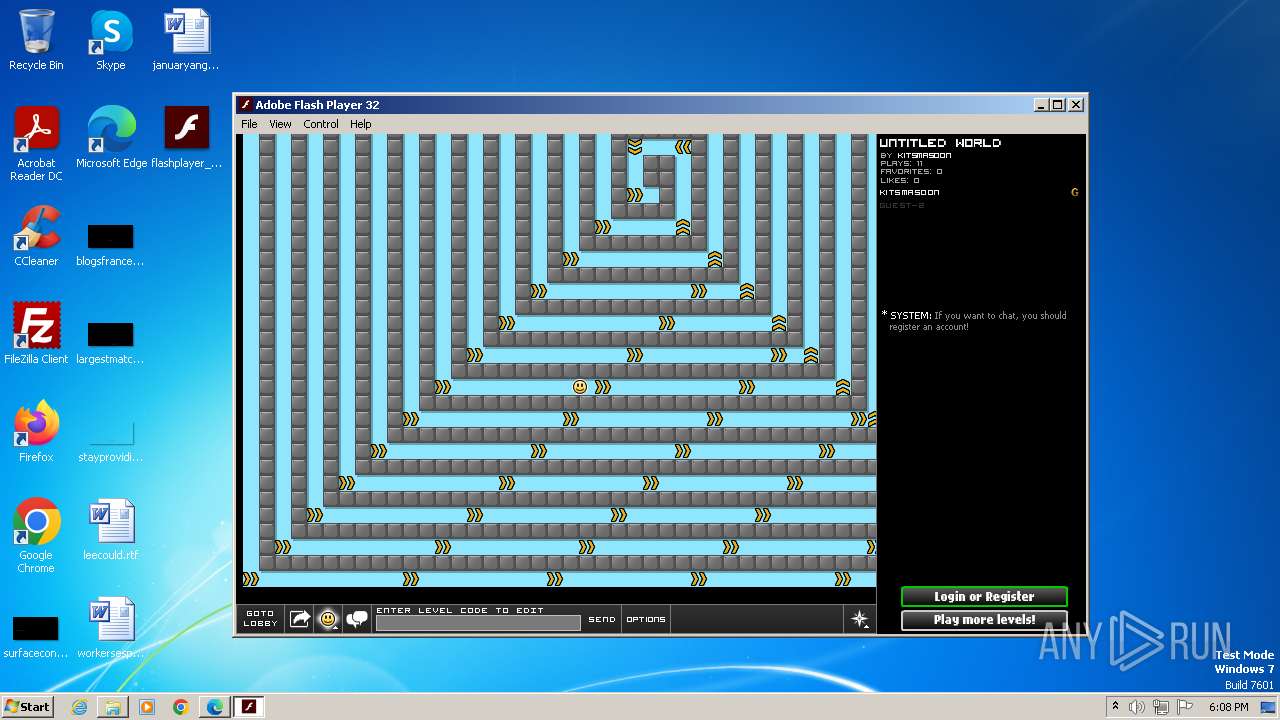The width and height of the screenshot is (1280, 720).
Task: Open leecould.rtf document
Action: [110, 530]
